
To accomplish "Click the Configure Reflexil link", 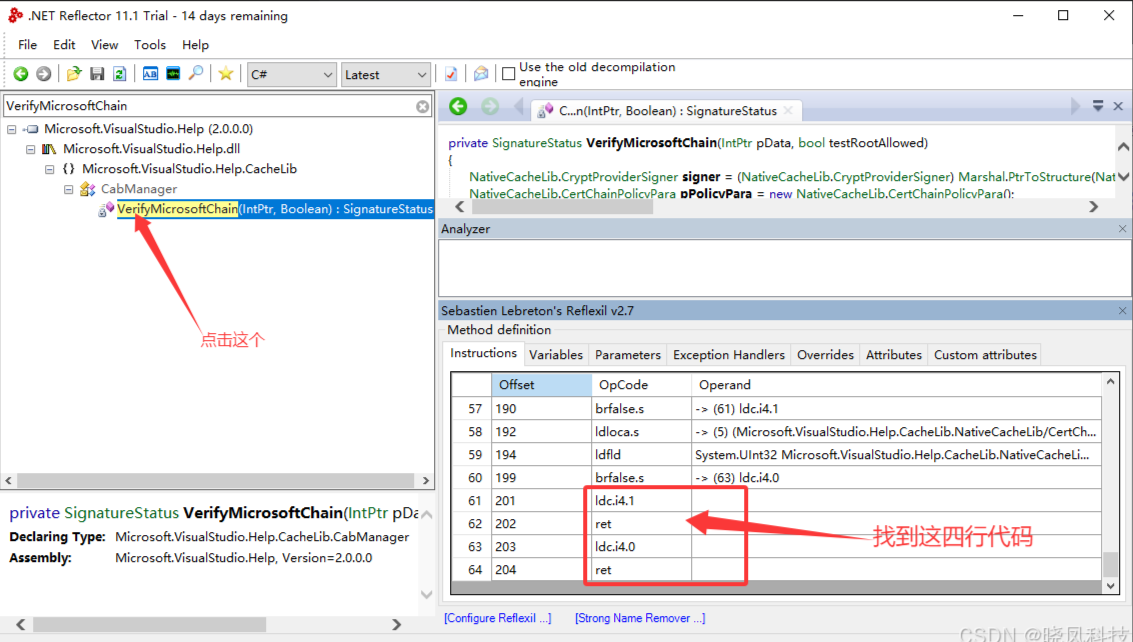I will click(x=497, y=618).
